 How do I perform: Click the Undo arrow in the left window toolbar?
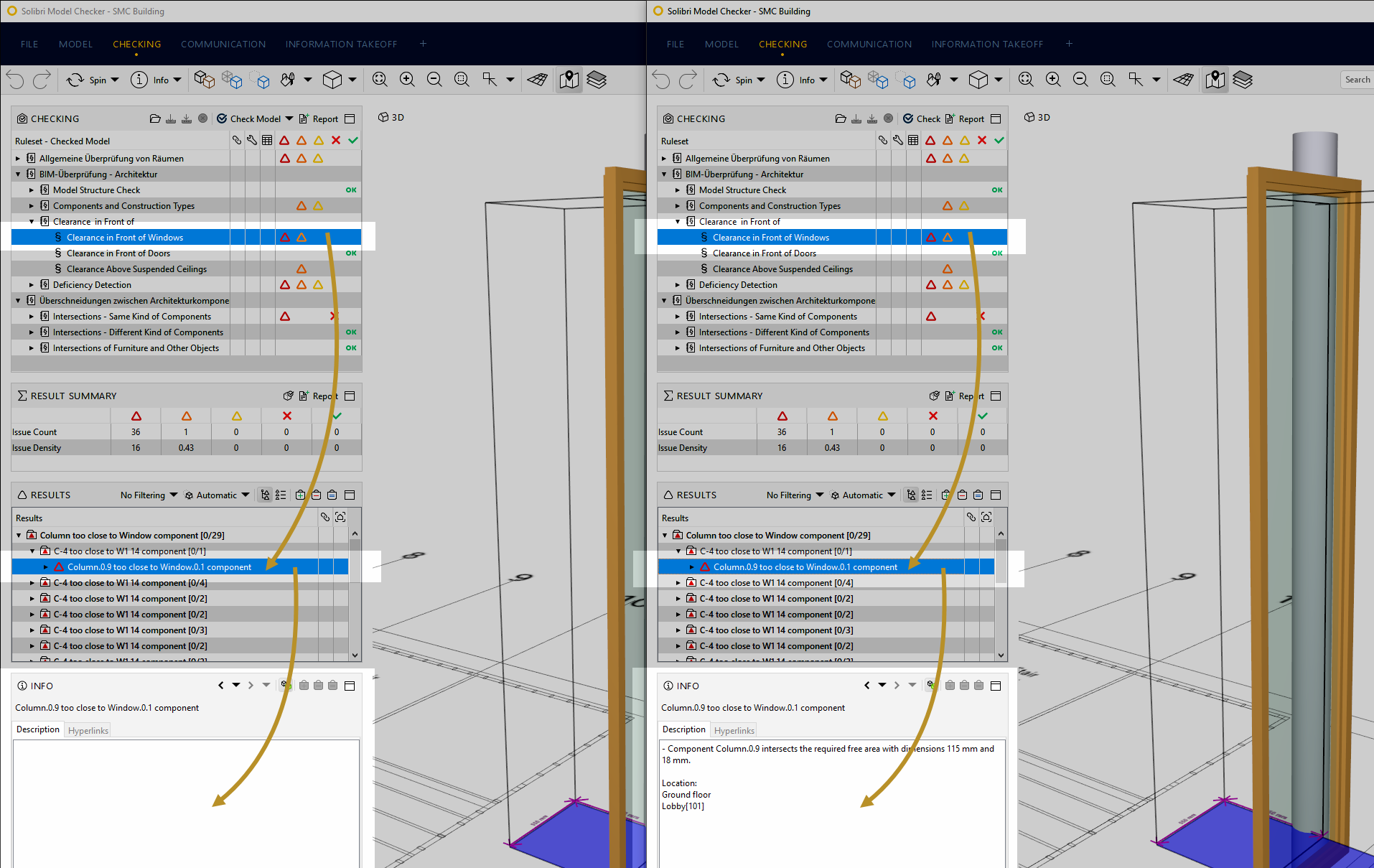15,80
